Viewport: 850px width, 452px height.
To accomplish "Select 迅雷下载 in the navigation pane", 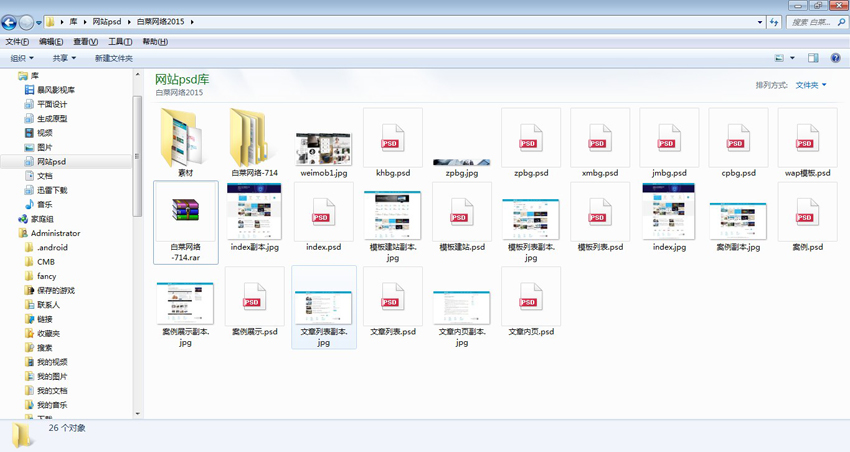I will (52, 190).
